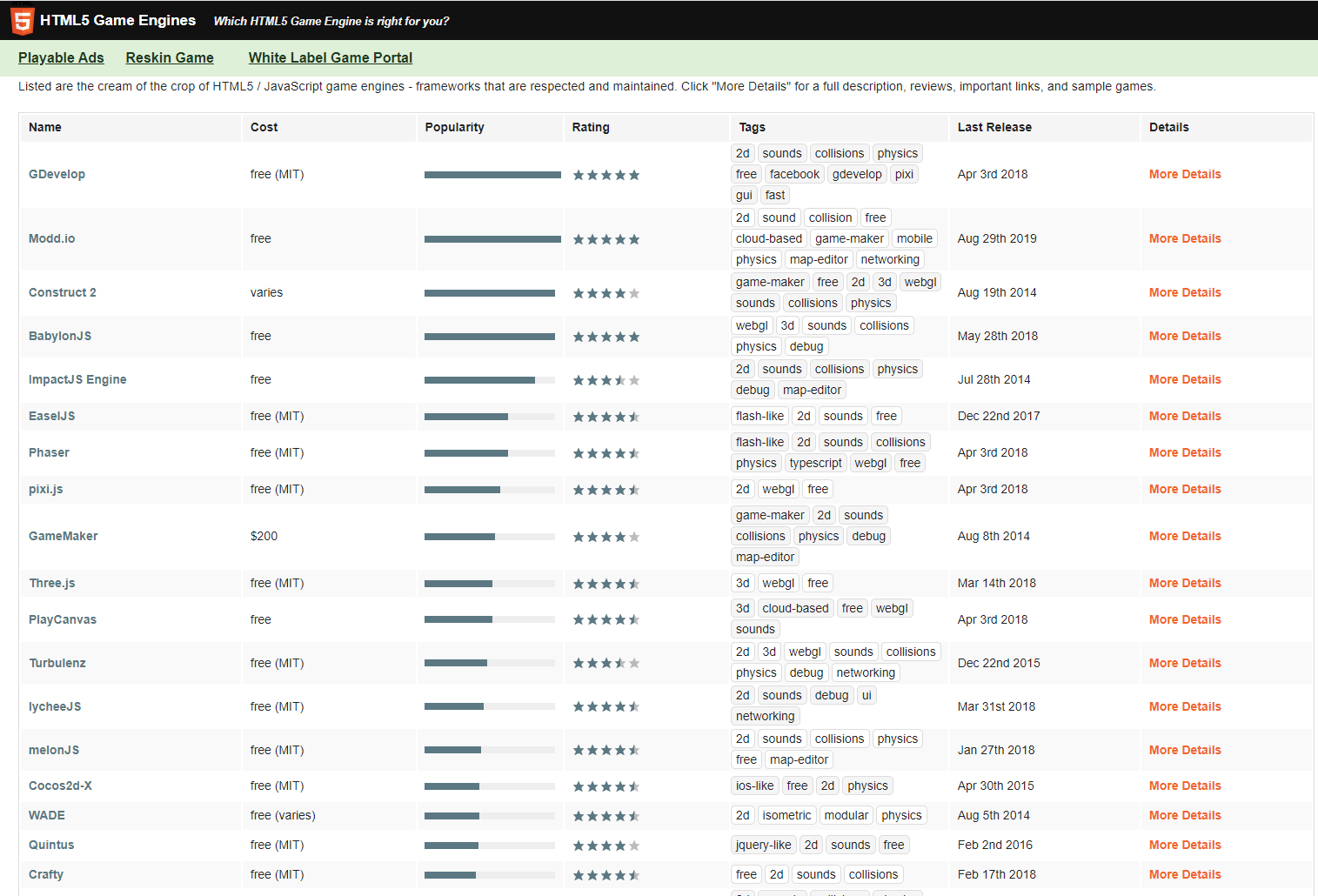Select the facebook tag in GDevelop row
This screenshot has height=896, width=1318.
(794, 174)
